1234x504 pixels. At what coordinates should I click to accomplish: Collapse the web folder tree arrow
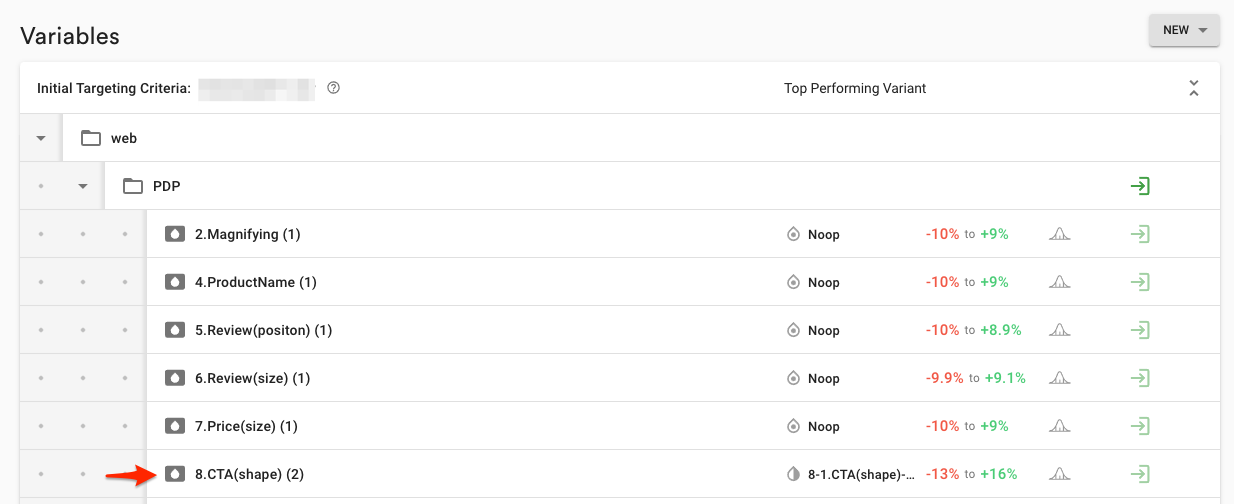pyautogui.click(x=41, y=138)
